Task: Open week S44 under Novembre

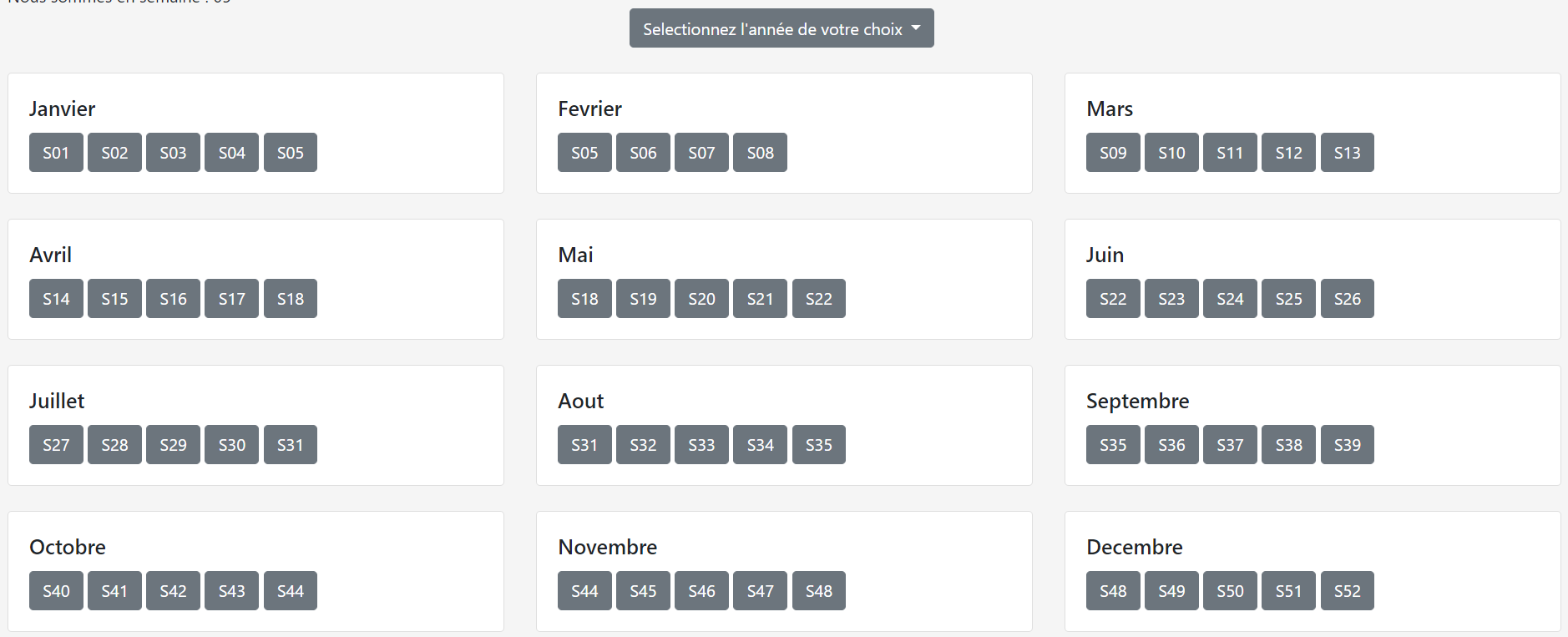Action: coord(584,591)
